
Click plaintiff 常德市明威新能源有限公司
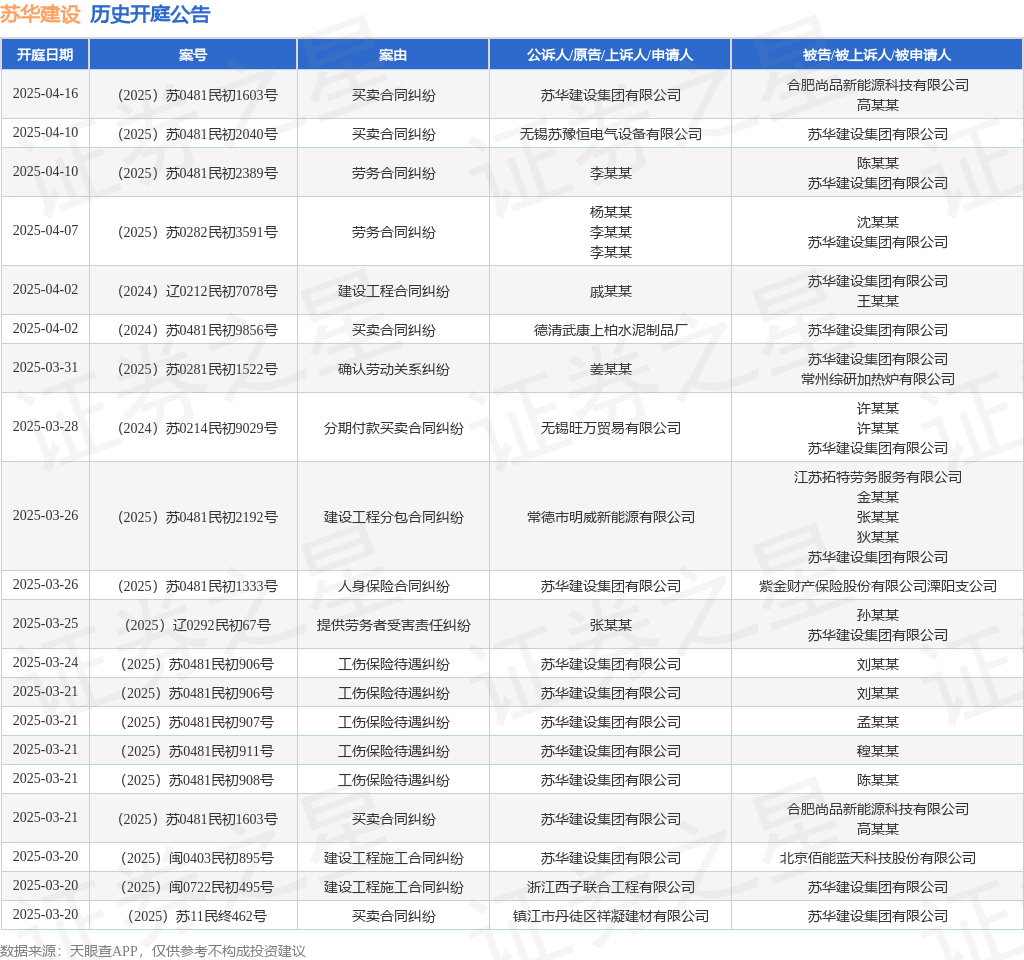coord(611,517)
